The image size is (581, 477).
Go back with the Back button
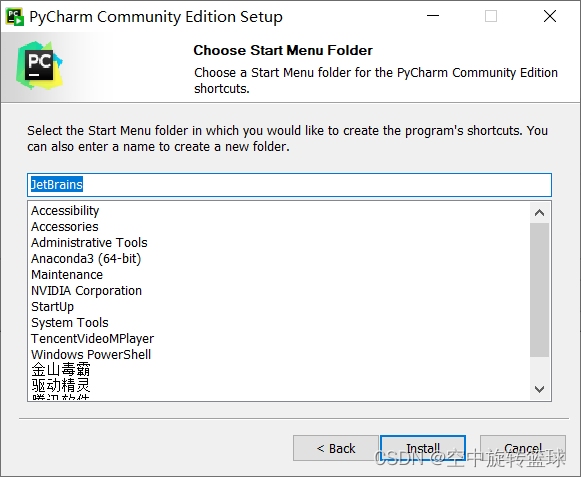click(336, 448)
